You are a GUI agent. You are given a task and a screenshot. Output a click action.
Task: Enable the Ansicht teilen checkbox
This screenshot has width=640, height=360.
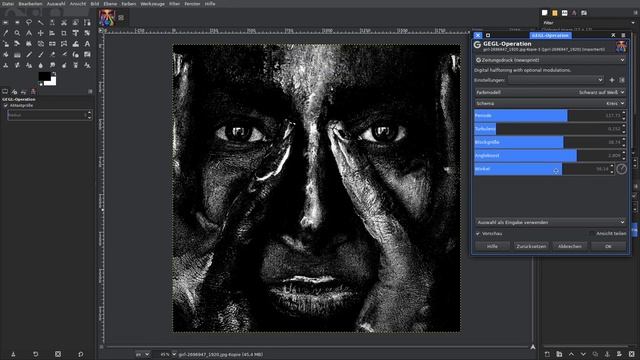click(x=591, y=233)
